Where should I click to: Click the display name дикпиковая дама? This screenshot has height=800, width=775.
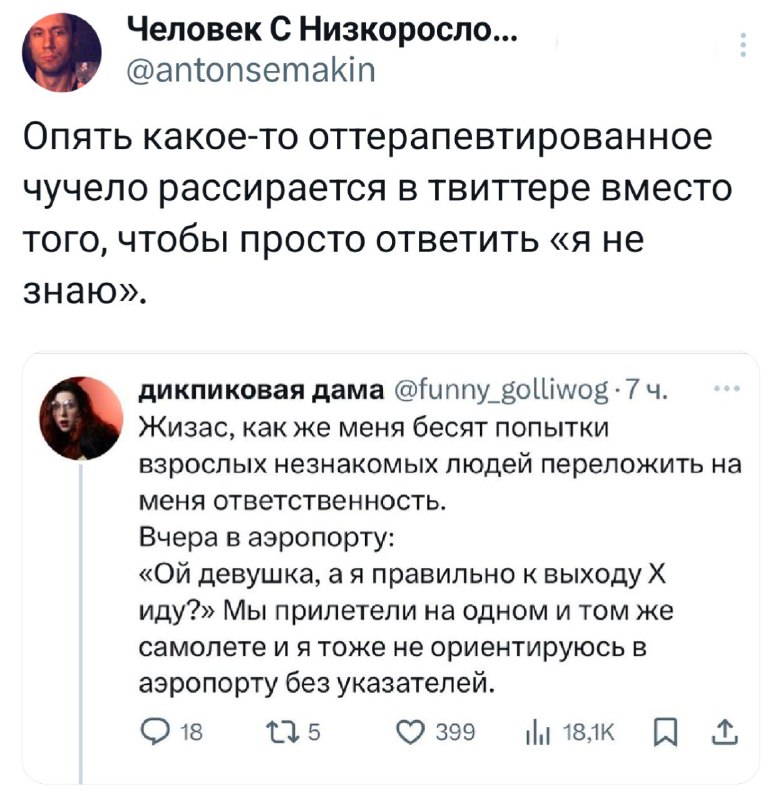(262, 390)
